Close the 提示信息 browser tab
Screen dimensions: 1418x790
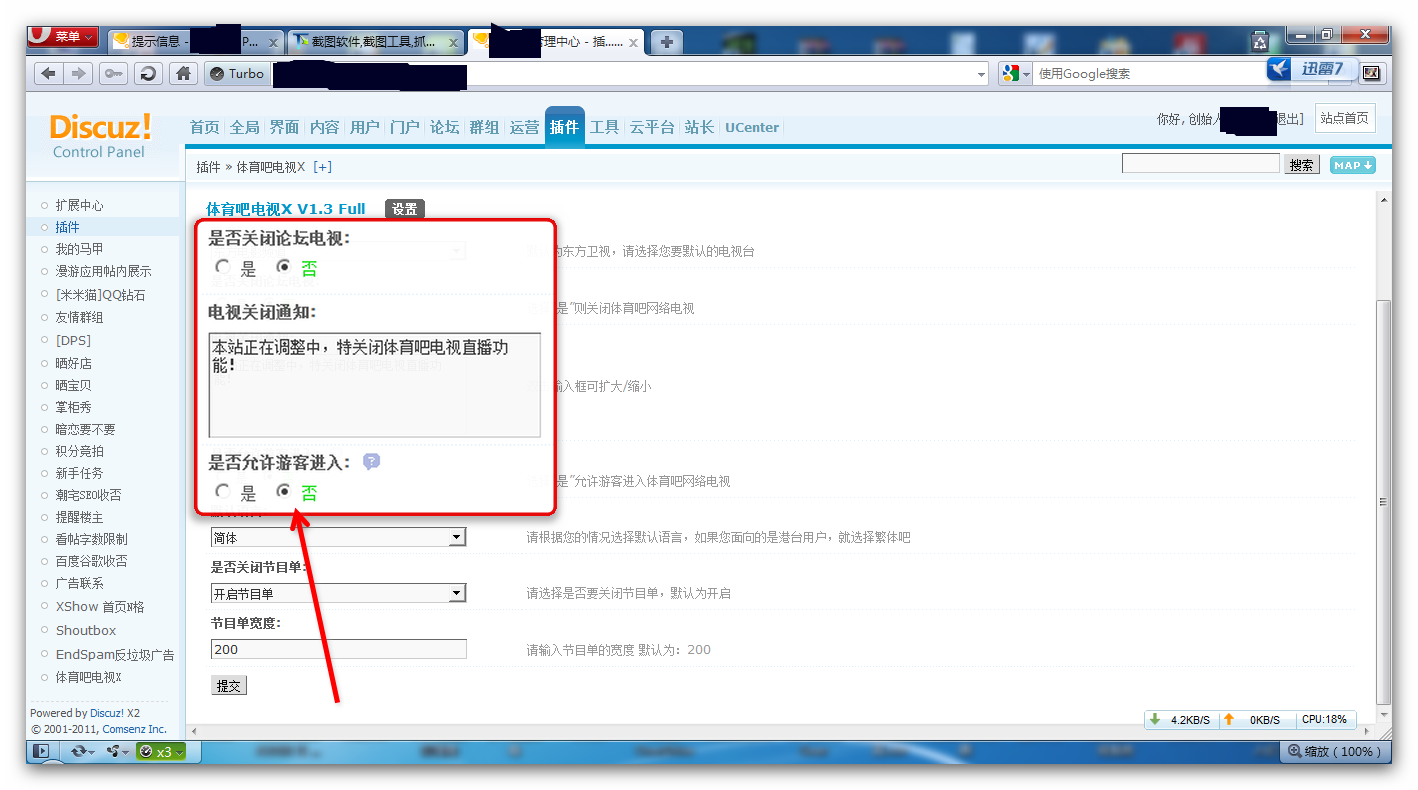point(273,42)
